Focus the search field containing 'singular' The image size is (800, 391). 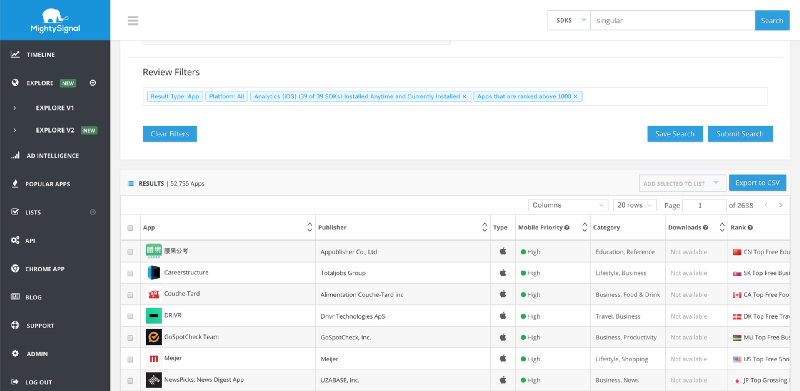672,20
